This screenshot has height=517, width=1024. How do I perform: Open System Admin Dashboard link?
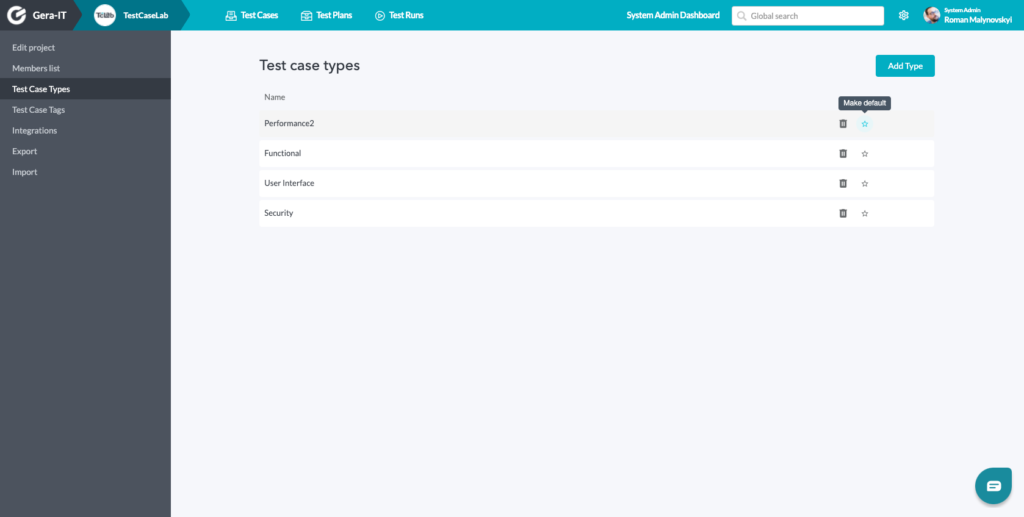[x=673, y=15]
